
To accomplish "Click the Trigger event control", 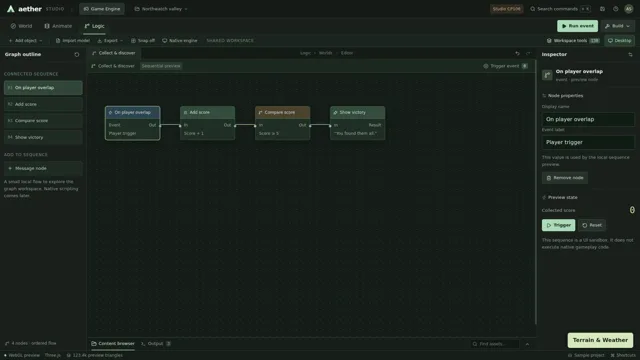I will [x=505, y=66].
